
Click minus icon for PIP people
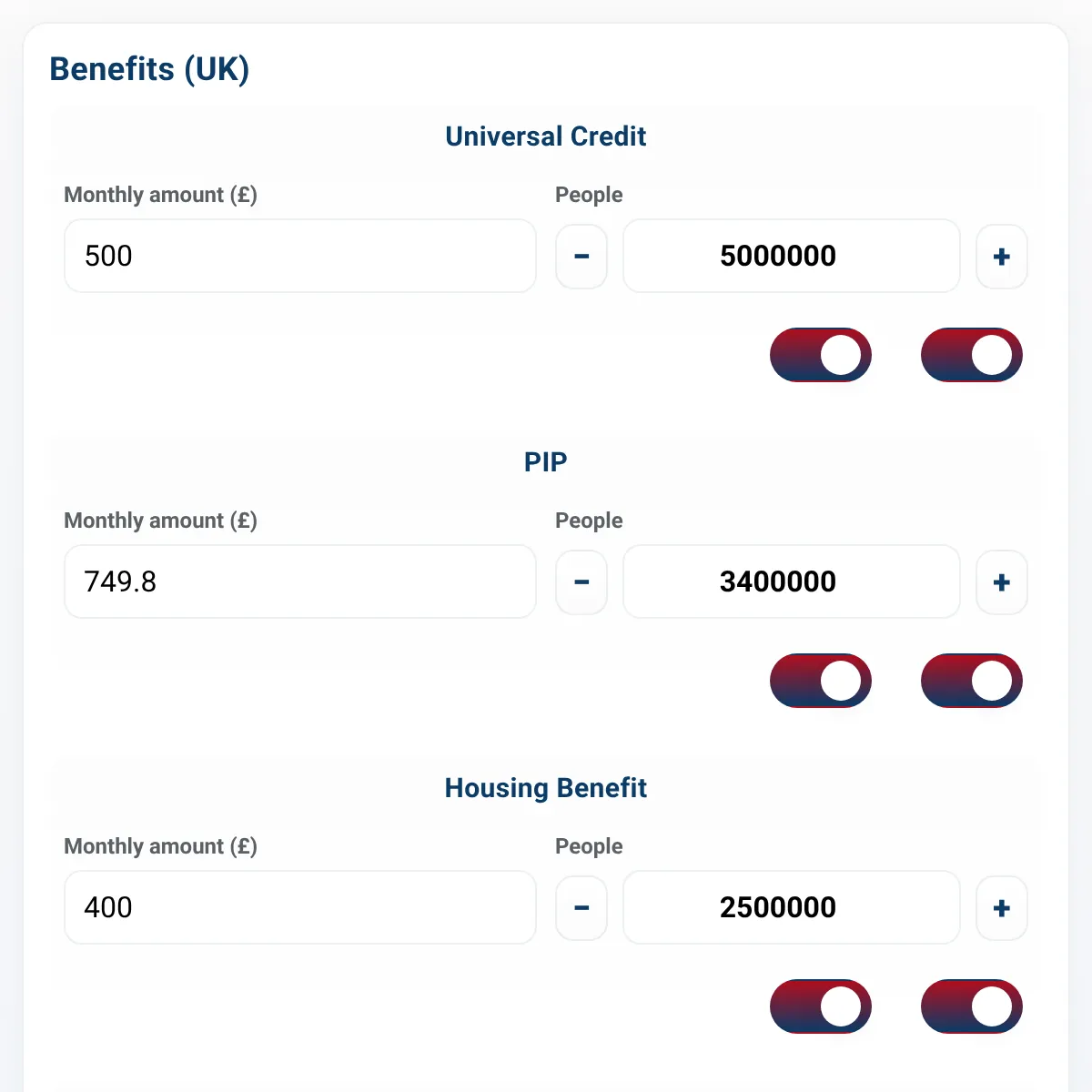[581, 582]
